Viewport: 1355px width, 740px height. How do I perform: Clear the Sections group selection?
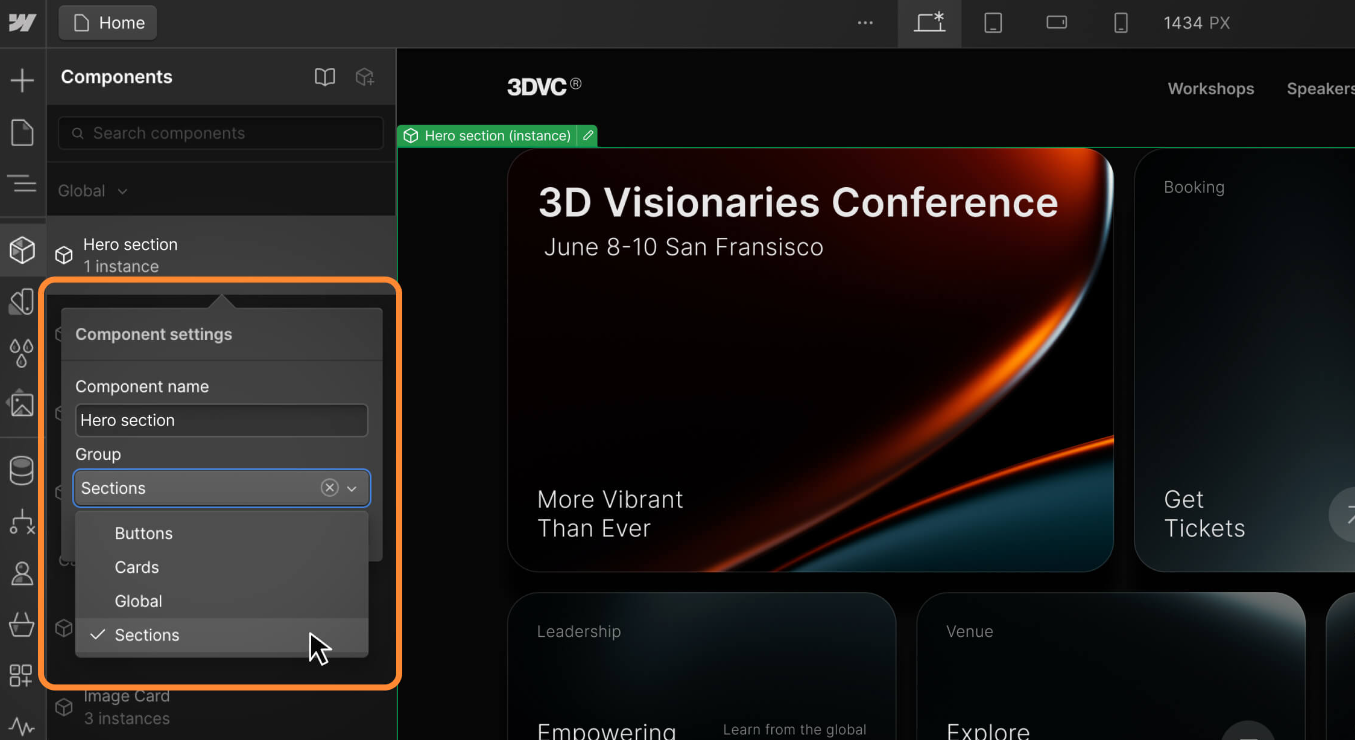pyautogui.click(x=329, y=488)
